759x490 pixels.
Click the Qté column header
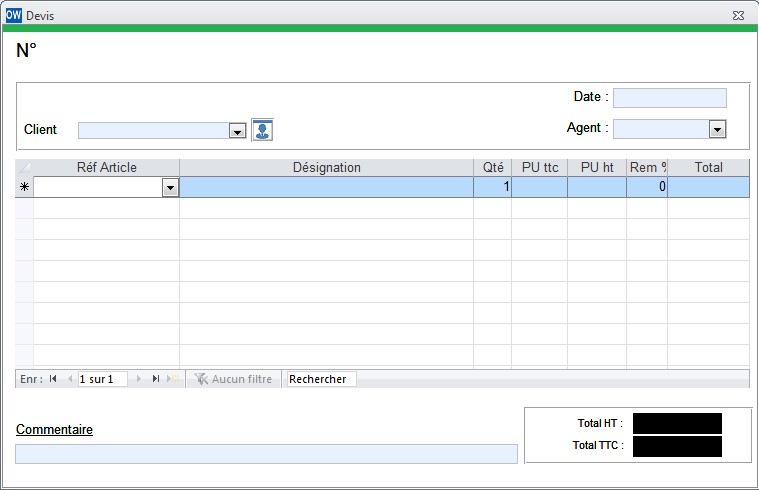(493, 168)
